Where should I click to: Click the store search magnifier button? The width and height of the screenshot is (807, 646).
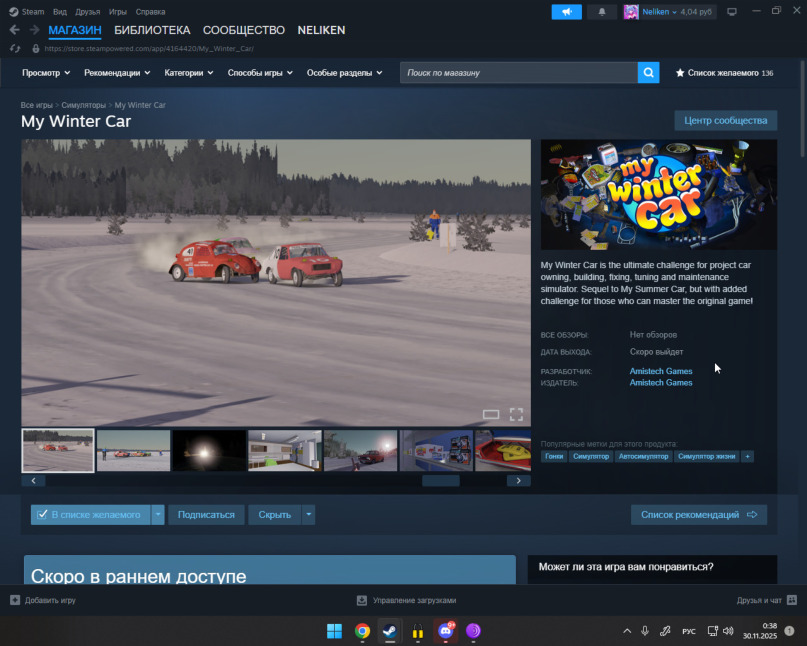pos(648,73)
